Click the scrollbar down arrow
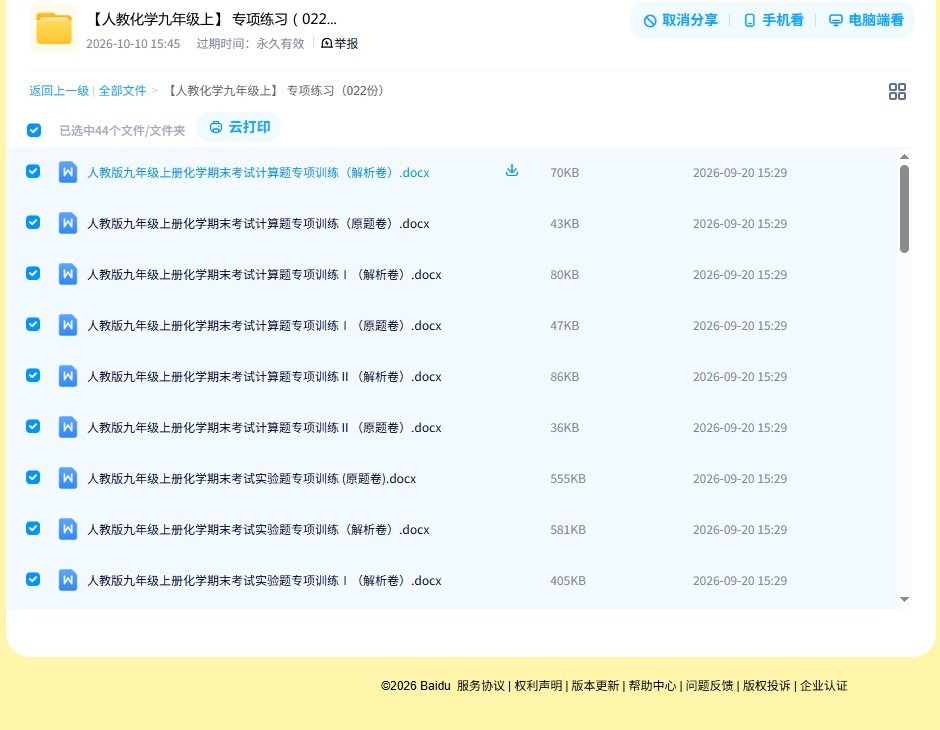 (x=904, y=599)
